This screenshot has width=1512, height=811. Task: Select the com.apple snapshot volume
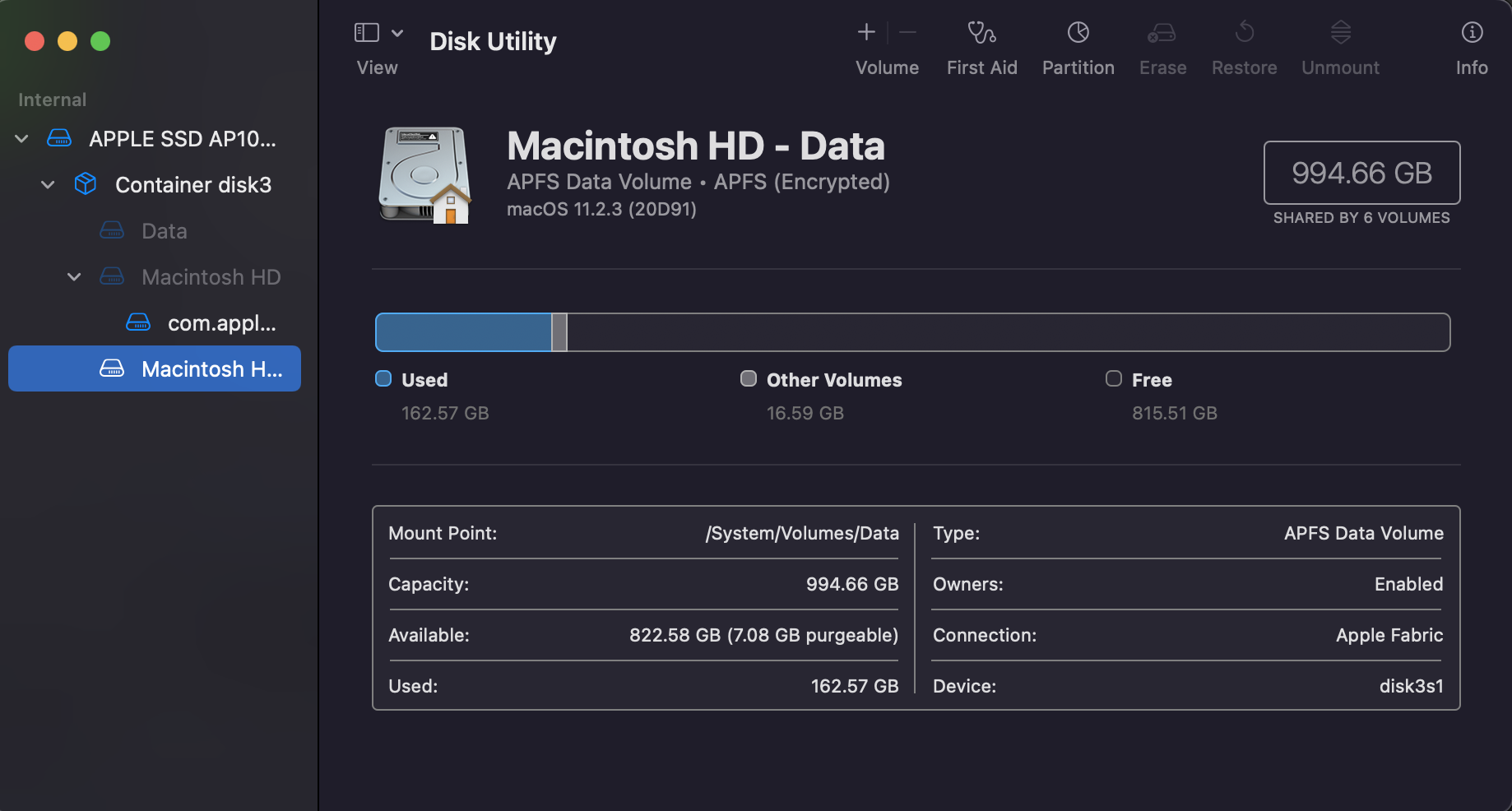(220, 323)
